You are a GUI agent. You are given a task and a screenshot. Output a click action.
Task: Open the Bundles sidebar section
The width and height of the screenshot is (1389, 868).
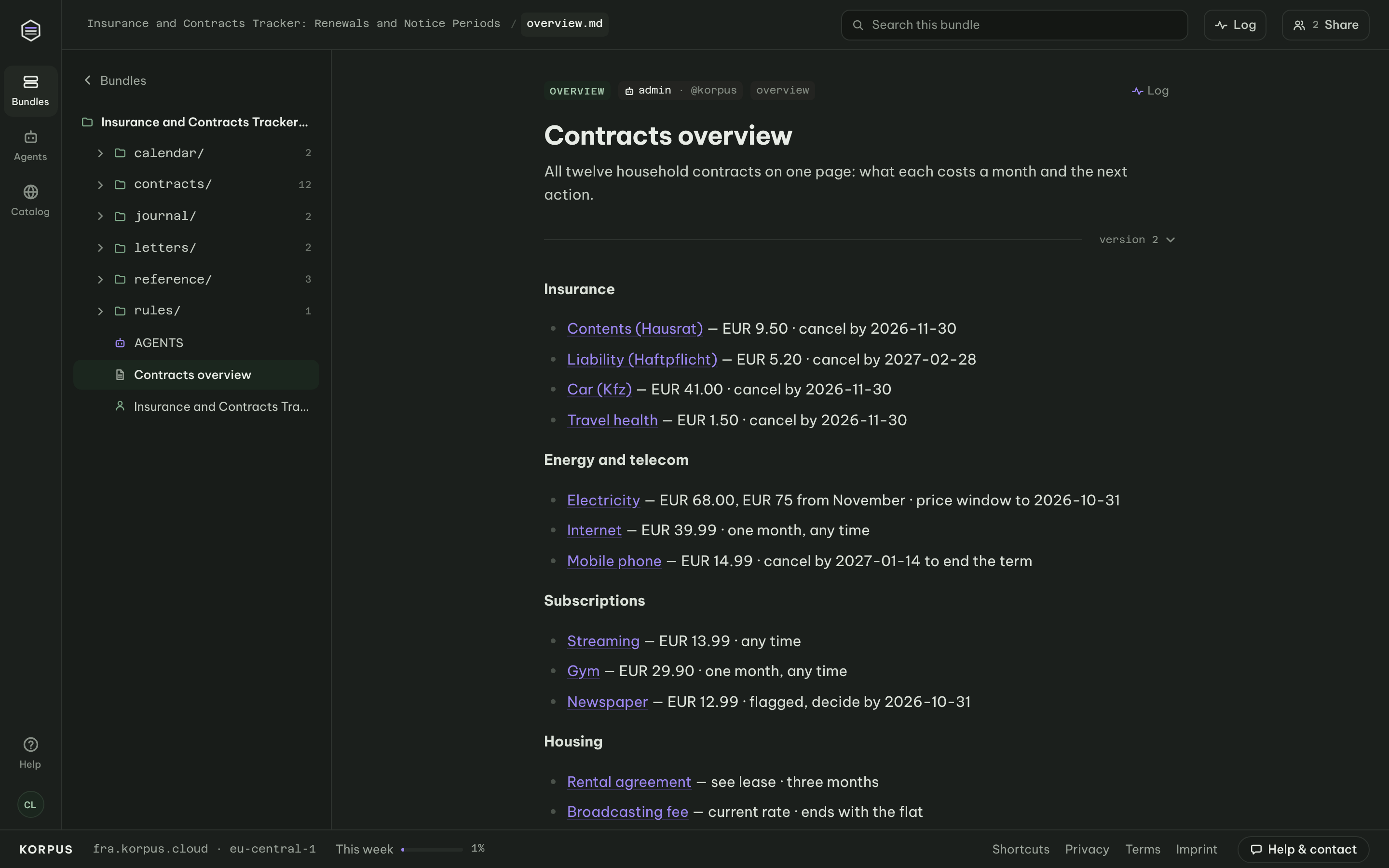point(30,91)
